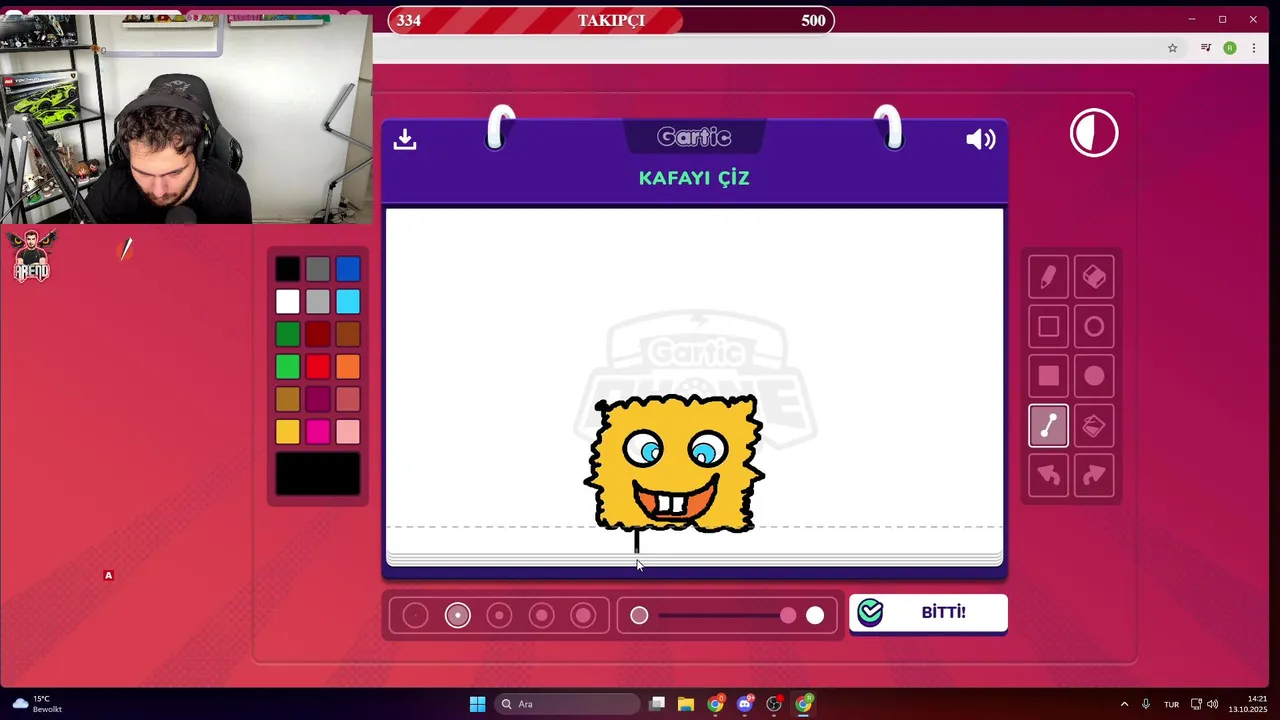Image resolution: width=1280 pixels, height=720 pixels.
Task: Expand the system tray hidden icons chevron
Action: point(1124,704)
